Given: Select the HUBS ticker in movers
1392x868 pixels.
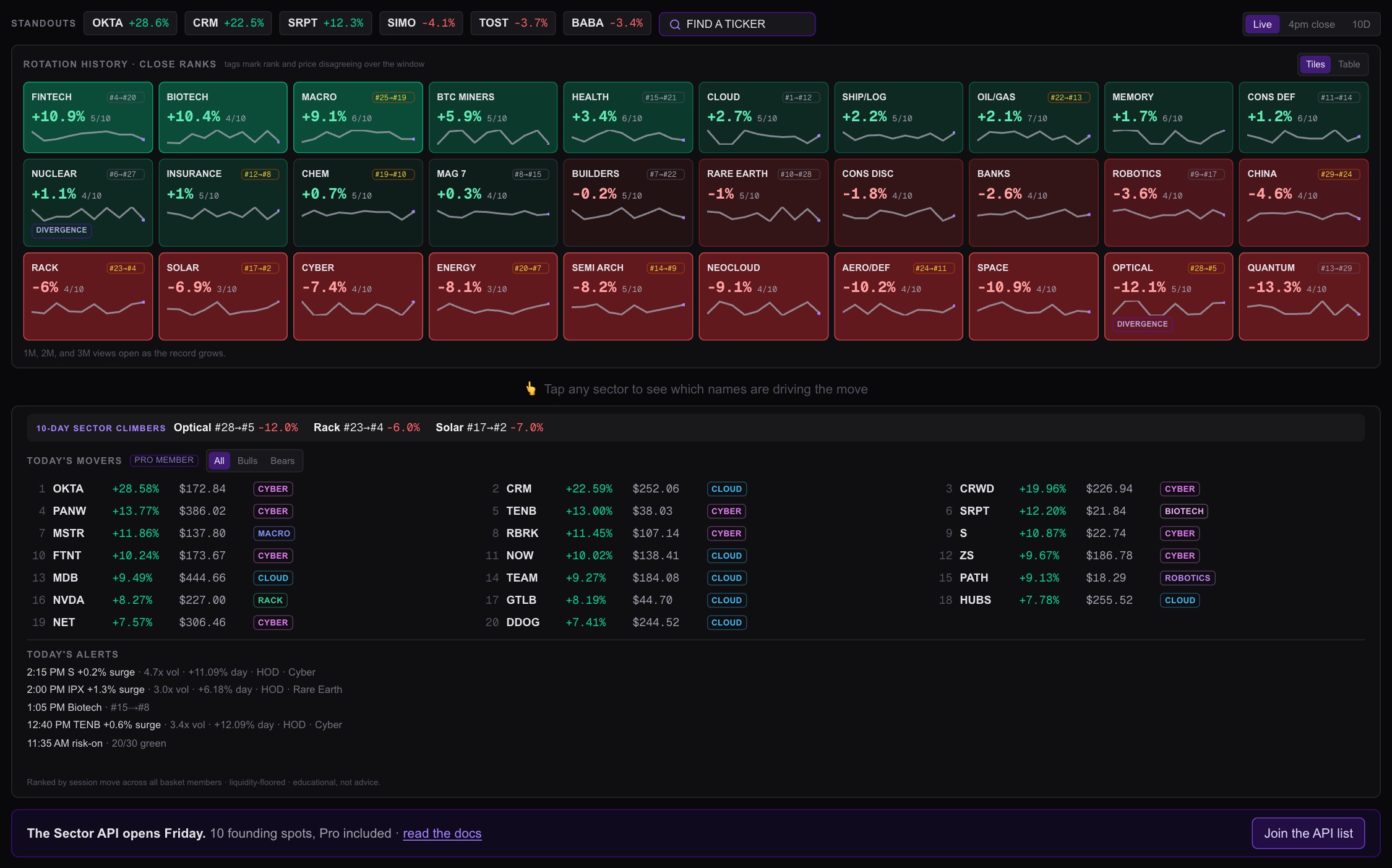Looking at the screenshot, I should pos(975,600).
